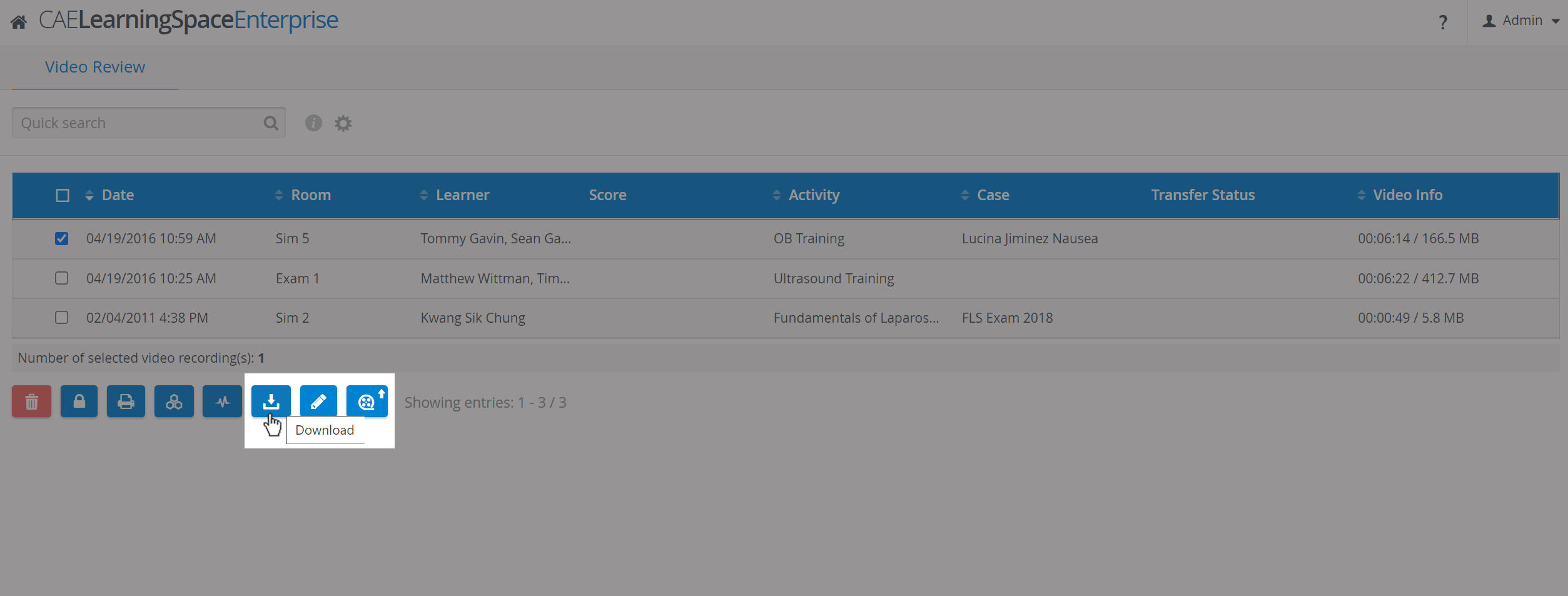Click the film reel upload icon
The height and width of the screenshot is (596, 1568).
point(367,402)
